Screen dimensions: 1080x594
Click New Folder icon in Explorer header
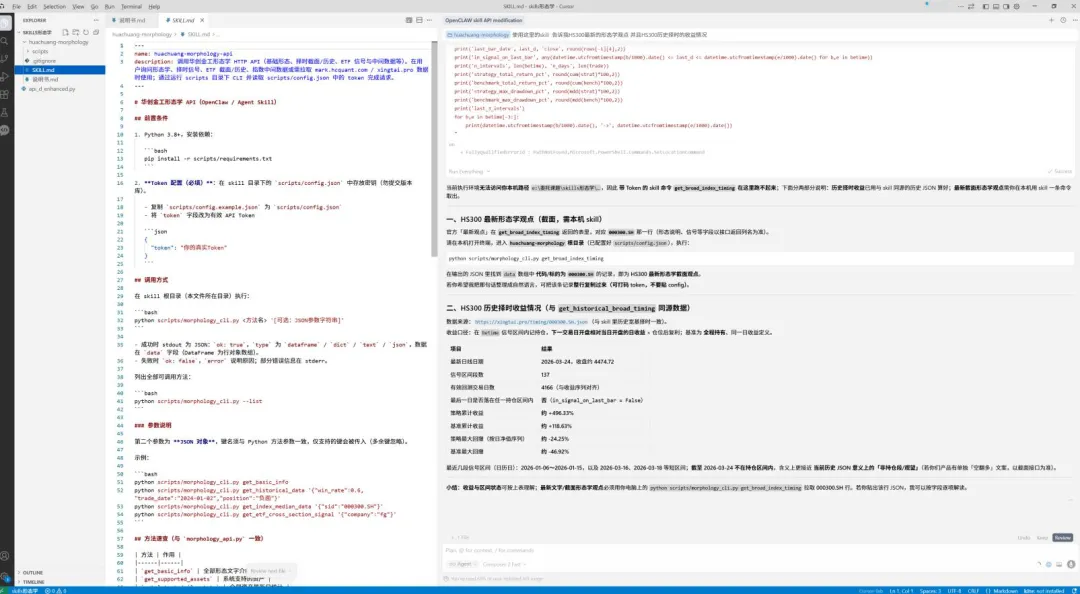[76, 32]
